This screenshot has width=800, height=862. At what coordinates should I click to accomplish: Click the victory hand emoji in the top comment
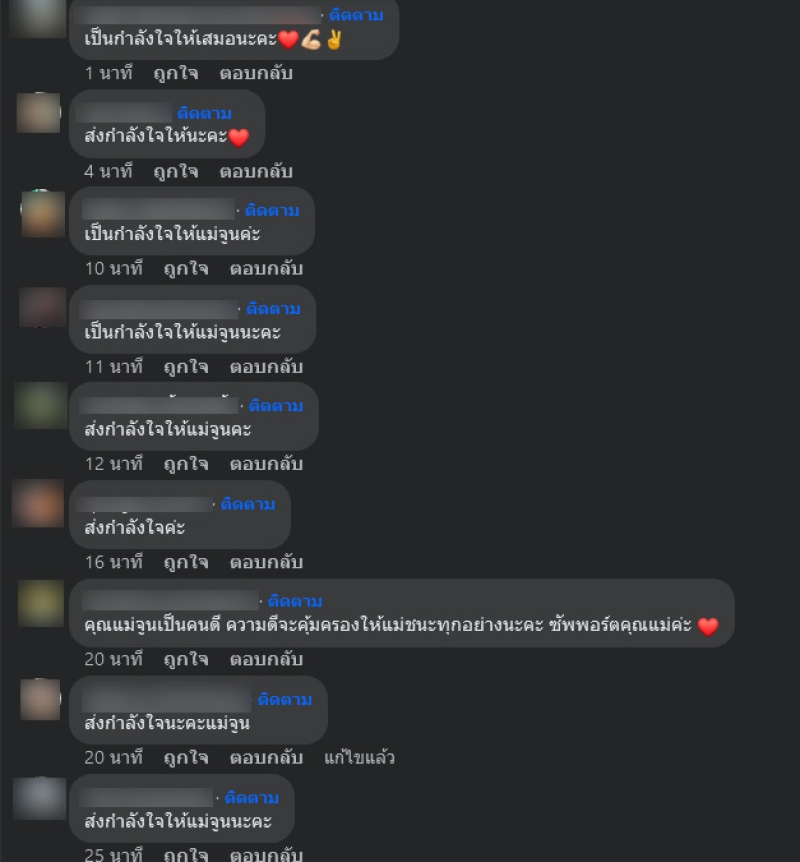tap(334, 40)
